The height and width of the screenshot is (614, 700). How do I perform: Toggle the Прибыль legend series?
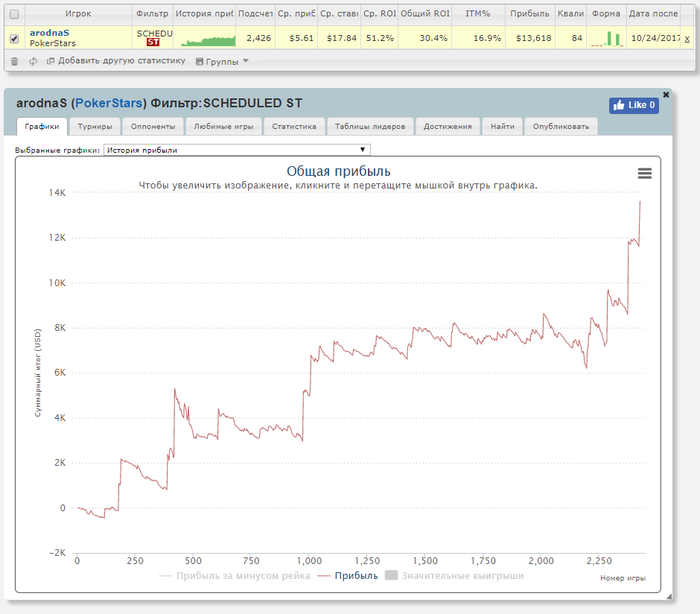point(348,576)
